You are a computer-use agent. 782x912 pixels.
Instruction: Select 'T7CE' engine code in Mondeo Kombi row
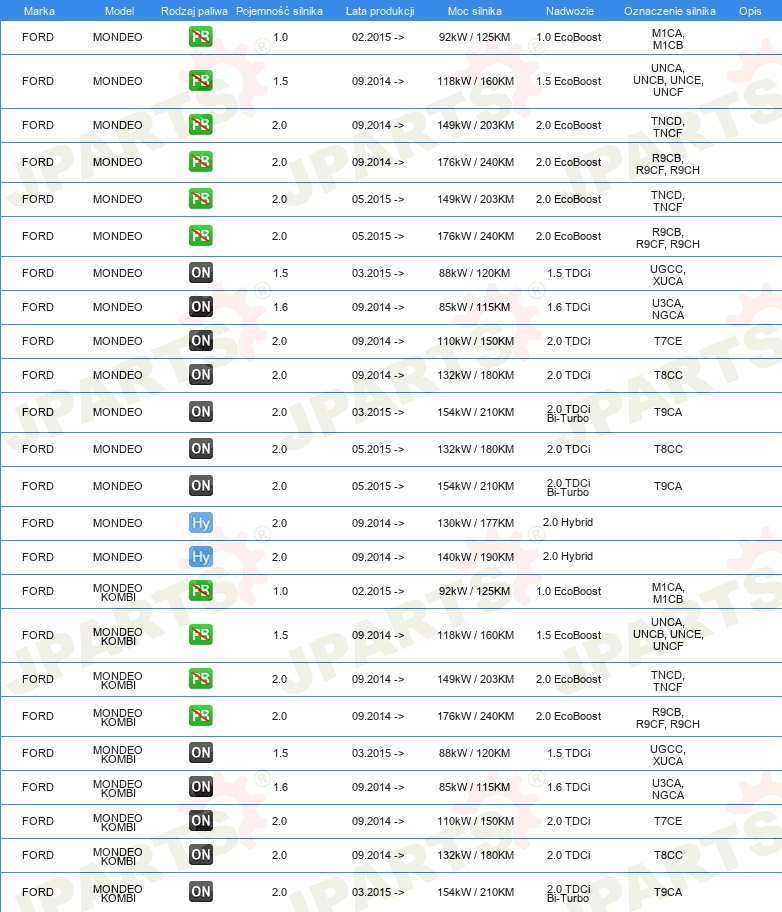pyautogui.click(x=668, y=821)
